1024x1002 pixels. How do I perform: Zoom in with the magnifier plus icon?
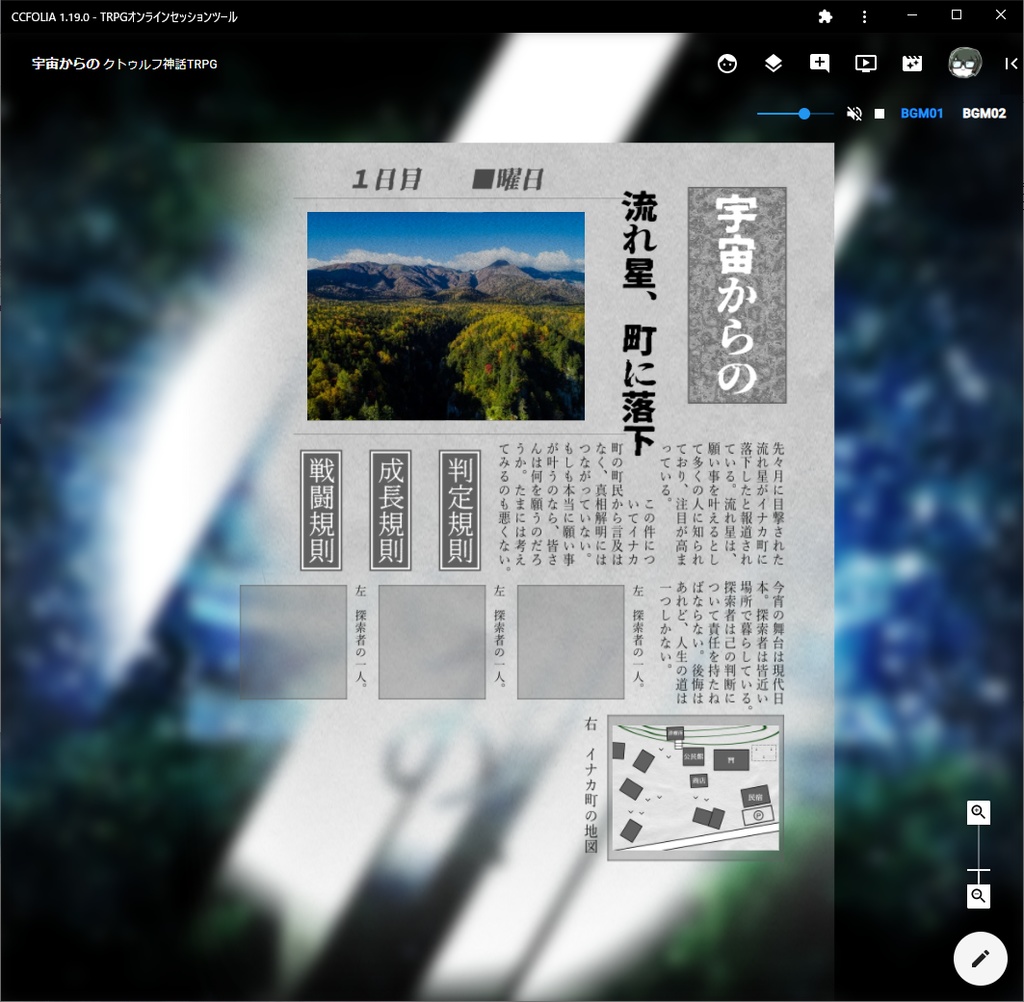(978, 812)
